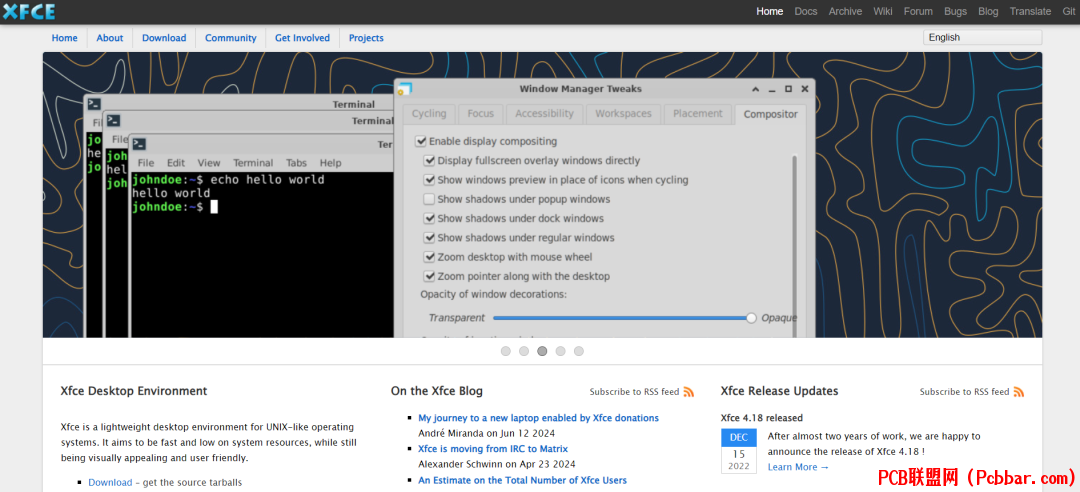Switch to the Placement tab
This screenshot has height=492, width=1080.
click(x=698, y=114)
